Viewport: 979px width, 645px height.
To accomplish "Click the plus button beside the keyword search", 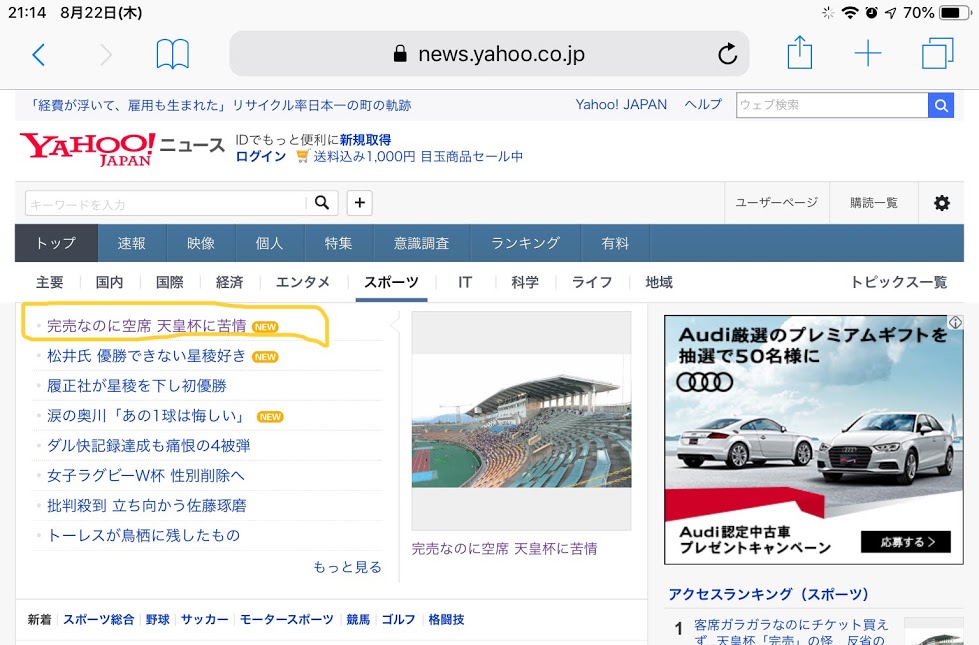I will (359, 202).
